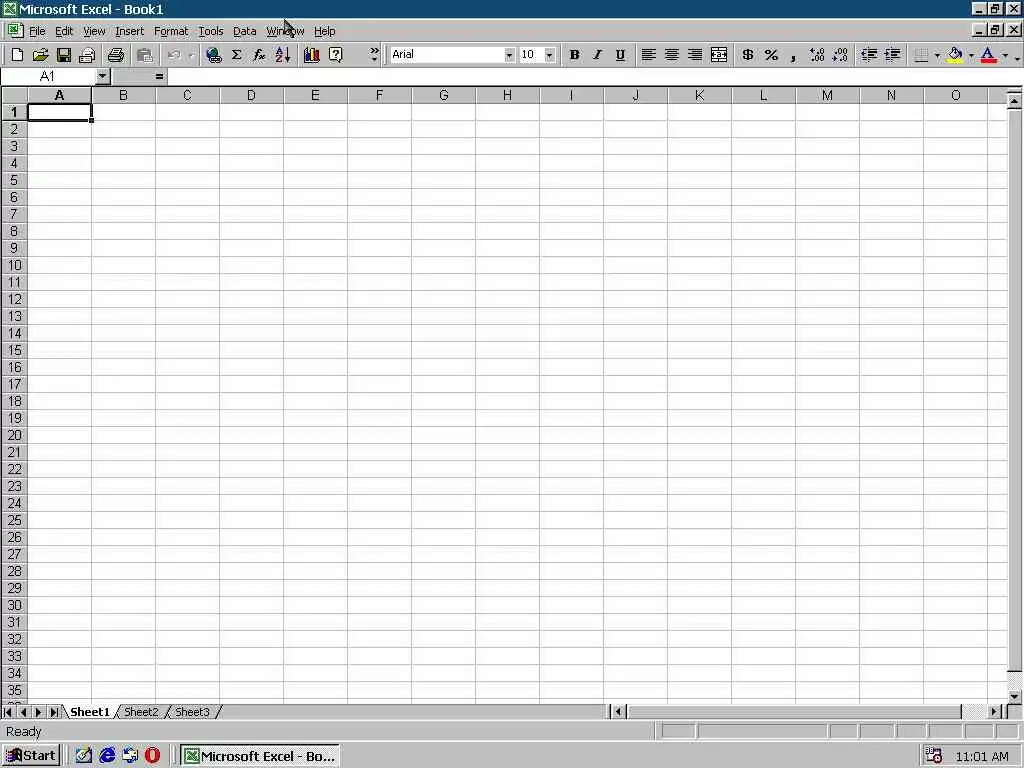Open the Borders dropdown arrow
The width and height of the screenshot is (1024, 768).
(937, 55)
